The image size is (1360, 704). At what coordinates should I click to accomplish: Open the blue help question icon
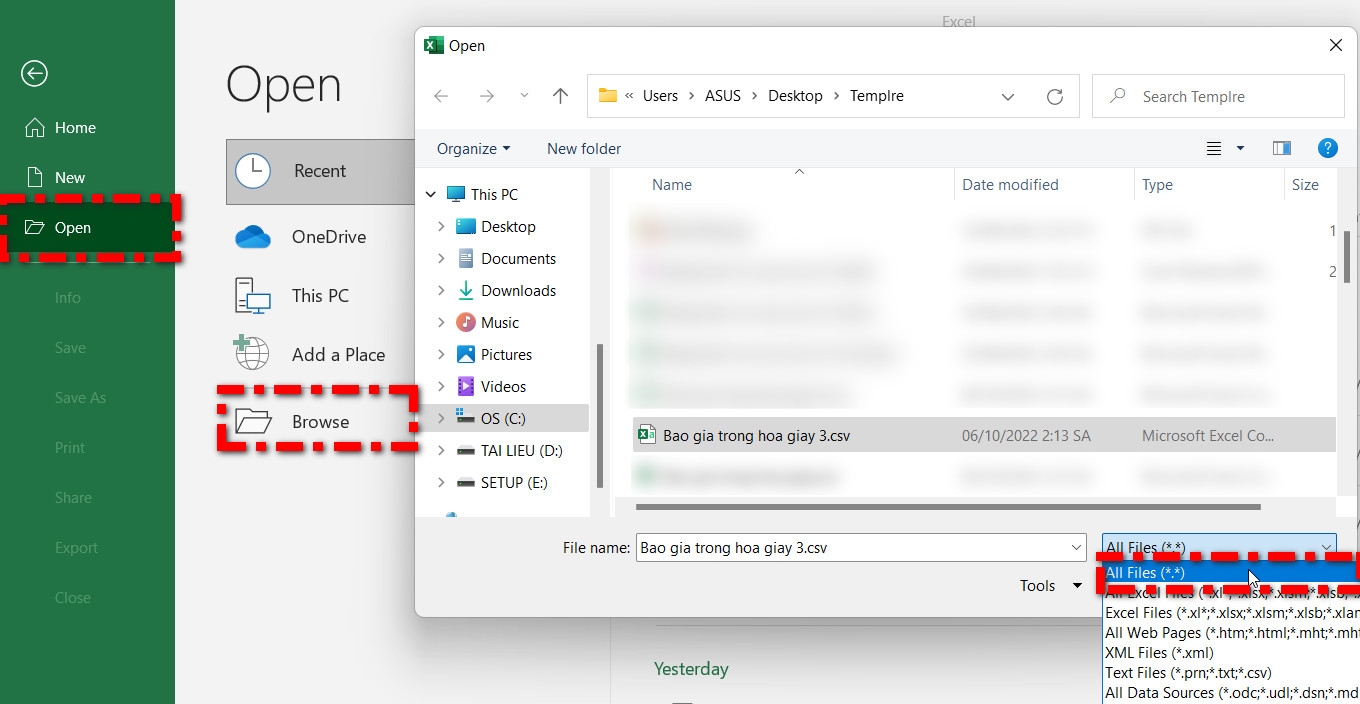pyautogui.click(x=1328, y=149)
